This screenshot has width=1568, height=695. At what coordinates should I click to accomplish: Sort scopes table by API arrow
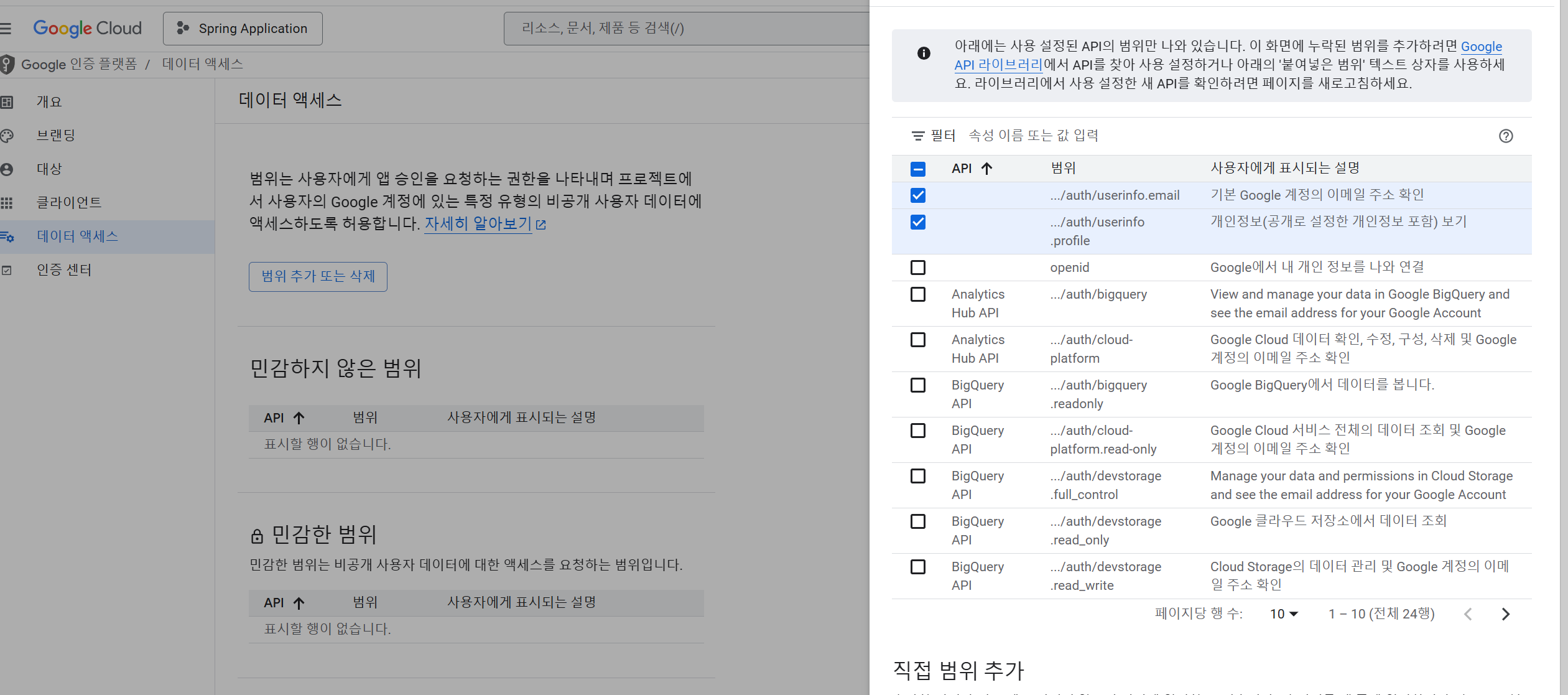click(986, 168)
